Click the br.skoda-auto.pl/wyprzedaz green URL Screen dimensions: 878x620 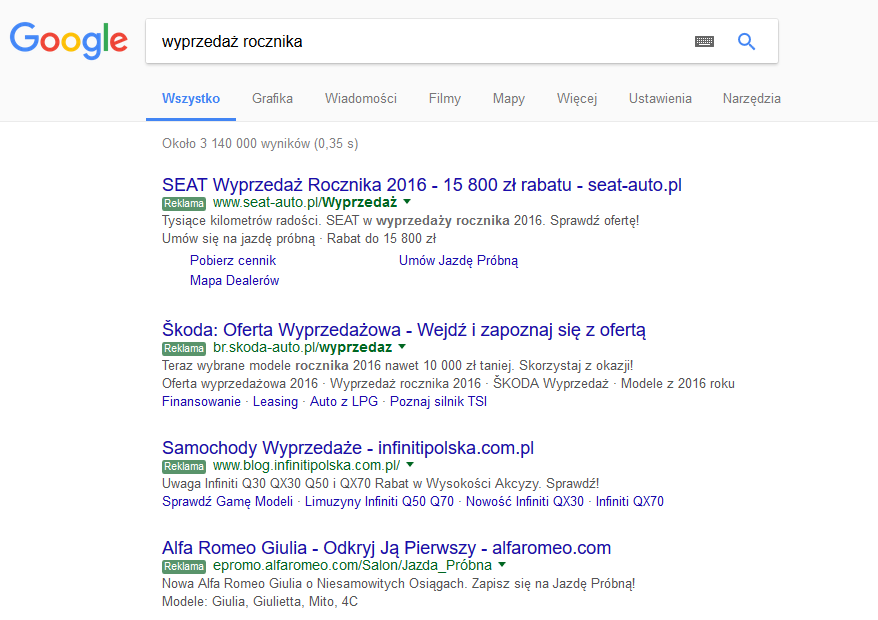[302, 347]
